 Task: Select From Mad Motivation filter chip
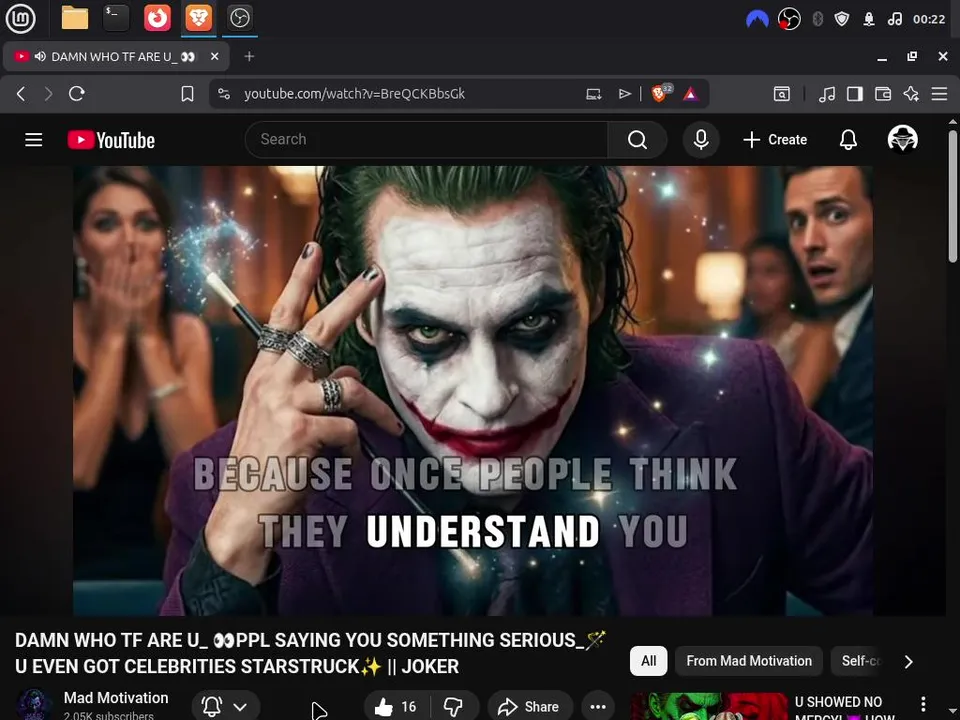tap(749, 661)
